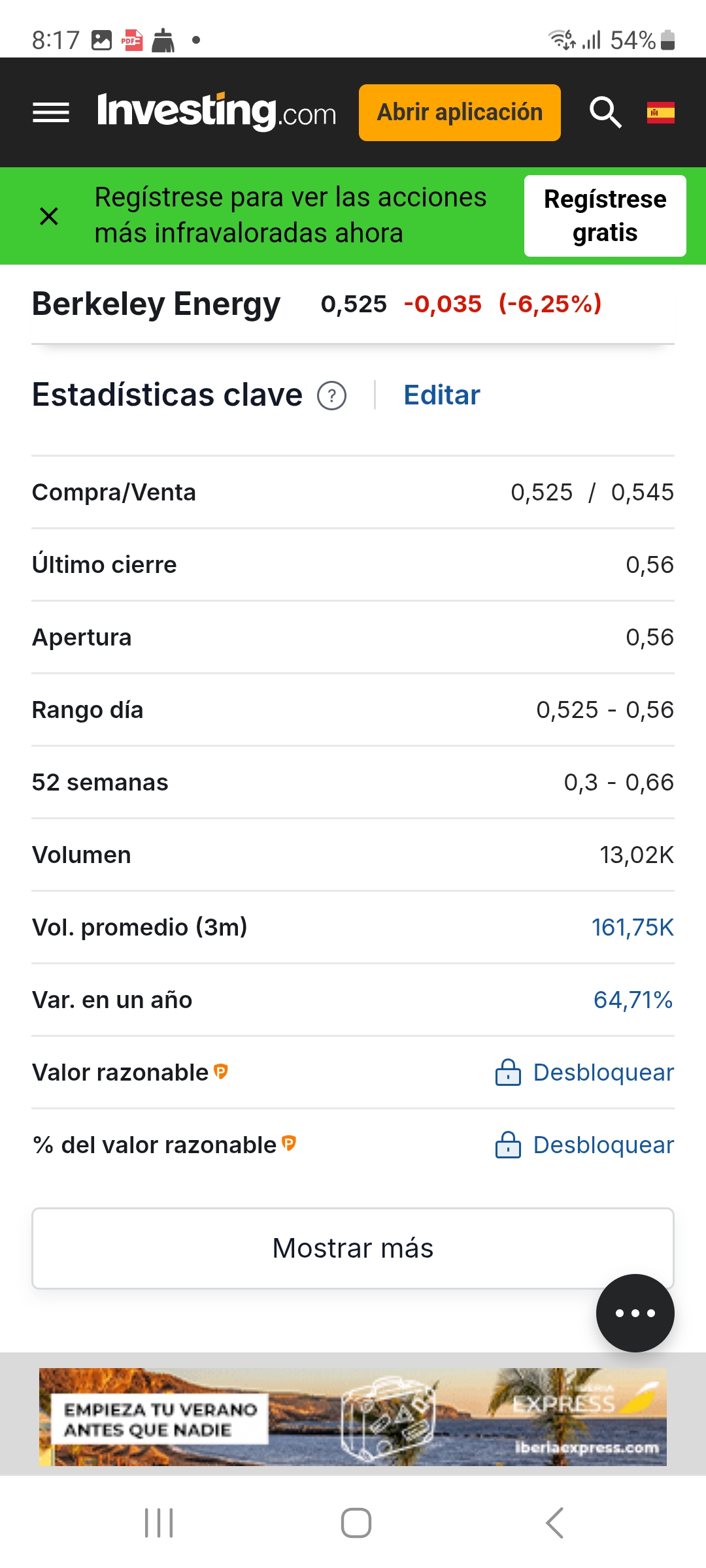Tap Pro badge next to % del valor razonable
Viewport: 706px width, 1568px height.
point(289,1143)
